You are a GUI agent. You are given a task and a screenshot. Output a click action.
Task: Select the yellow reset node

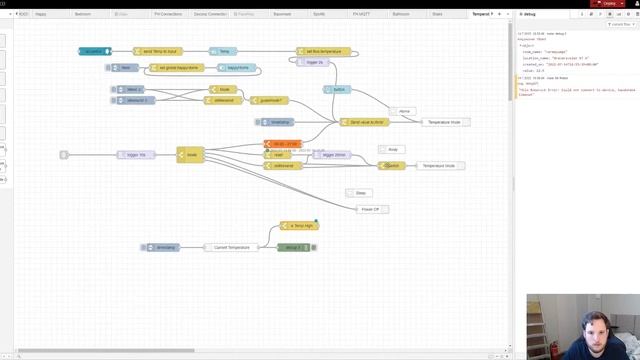278,155
